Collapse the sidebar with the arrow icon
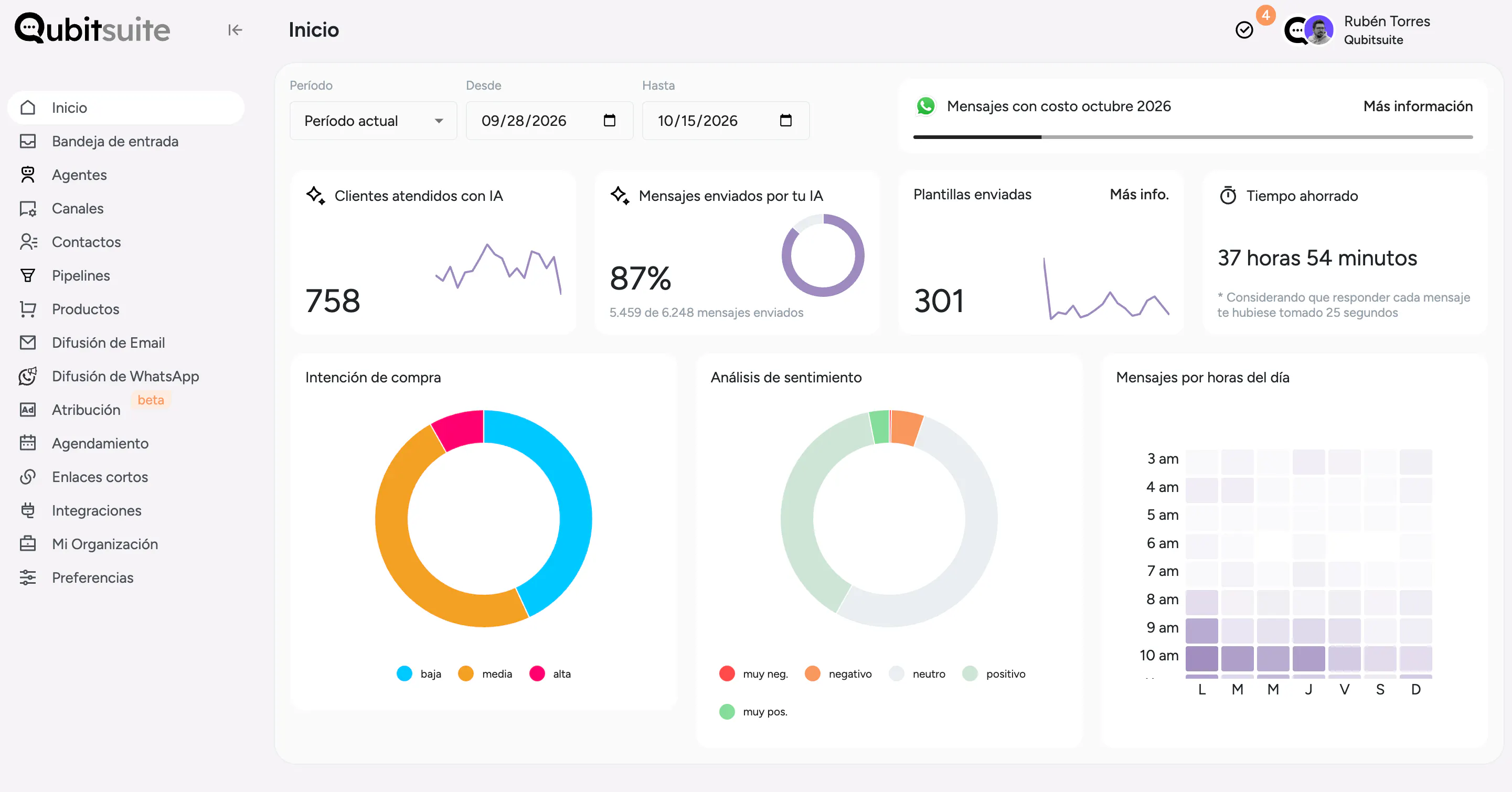The height and width of the screenshot is (792, 1512). [x=235, y=30]
